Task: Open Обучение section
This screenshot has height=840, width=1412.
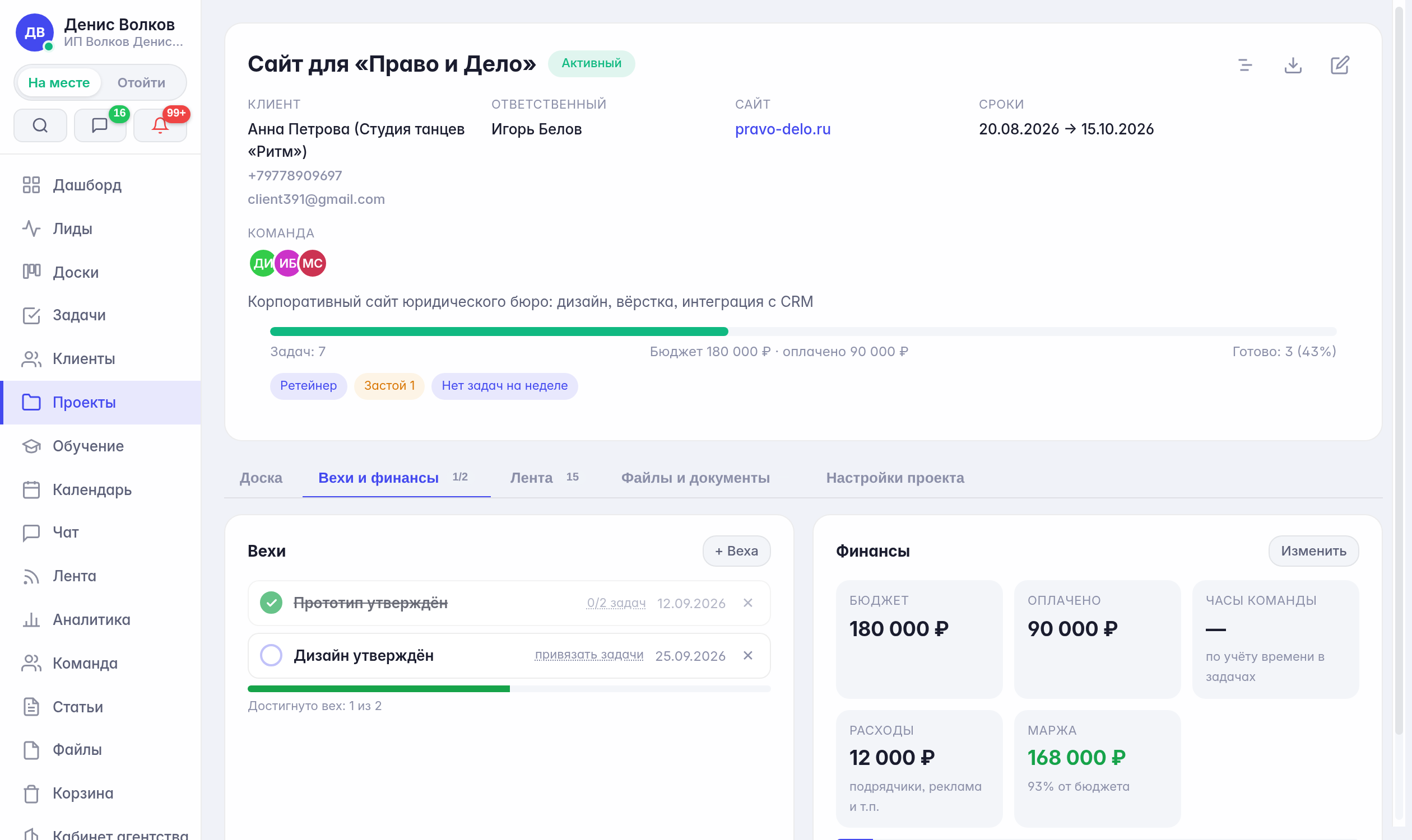Action: point(100,446)
